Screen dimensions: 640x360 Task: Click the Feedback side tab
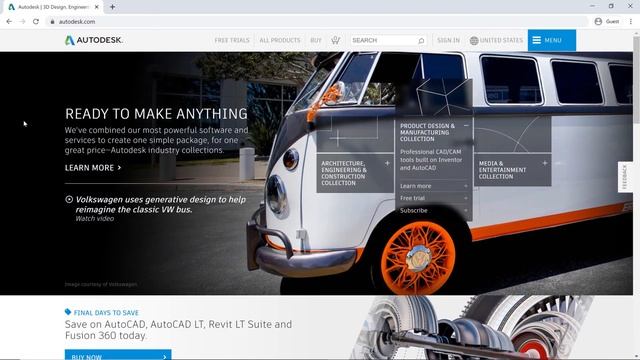click(624, 177)
